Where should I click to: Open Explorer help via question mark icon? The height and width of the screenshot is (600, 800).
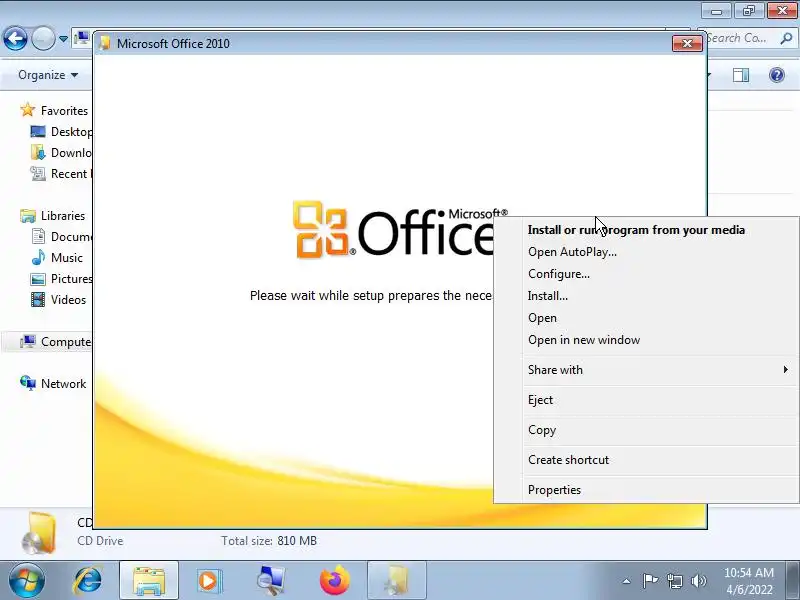(x=777, y=75)
